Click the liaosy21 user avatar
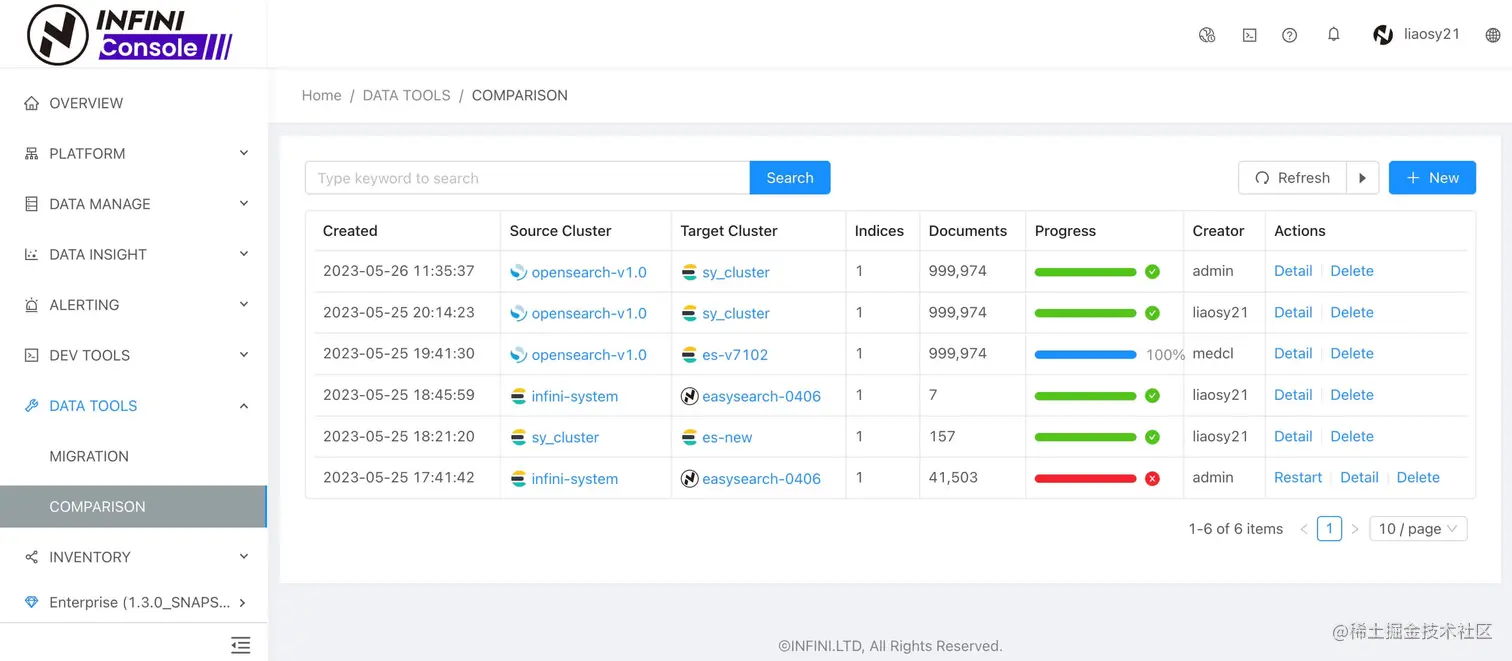 1383,35
